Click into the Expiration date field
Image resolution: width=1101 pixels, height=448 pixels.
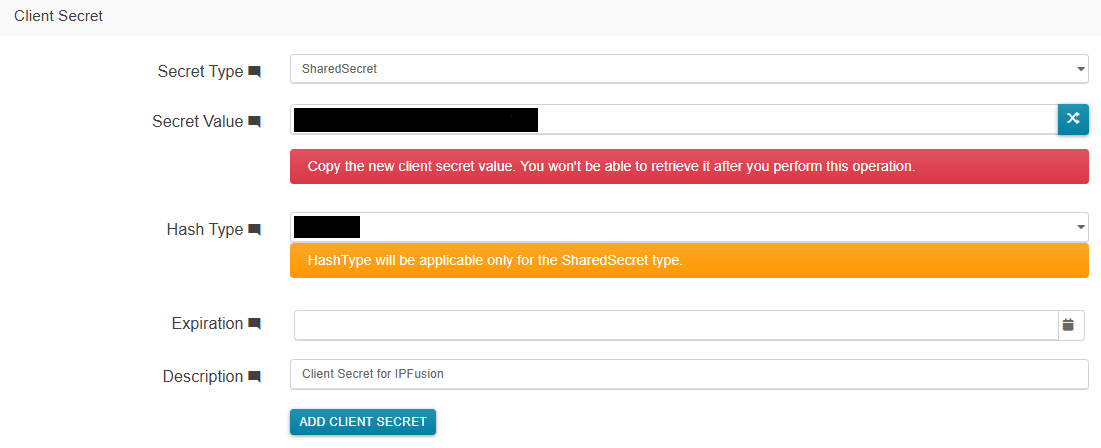[675, 324]
